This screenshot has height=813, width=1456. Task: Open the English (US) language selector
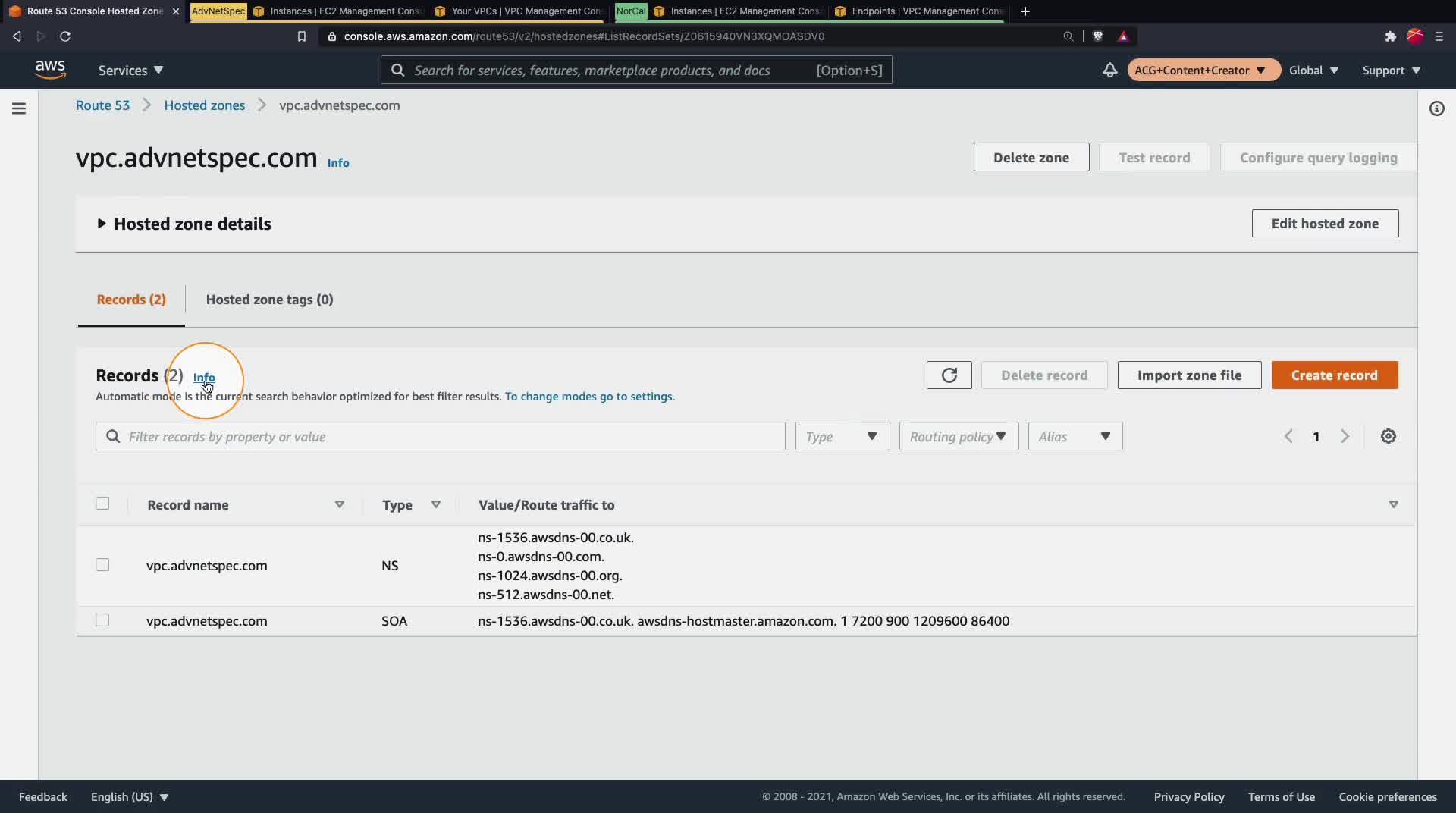point(130,796)
